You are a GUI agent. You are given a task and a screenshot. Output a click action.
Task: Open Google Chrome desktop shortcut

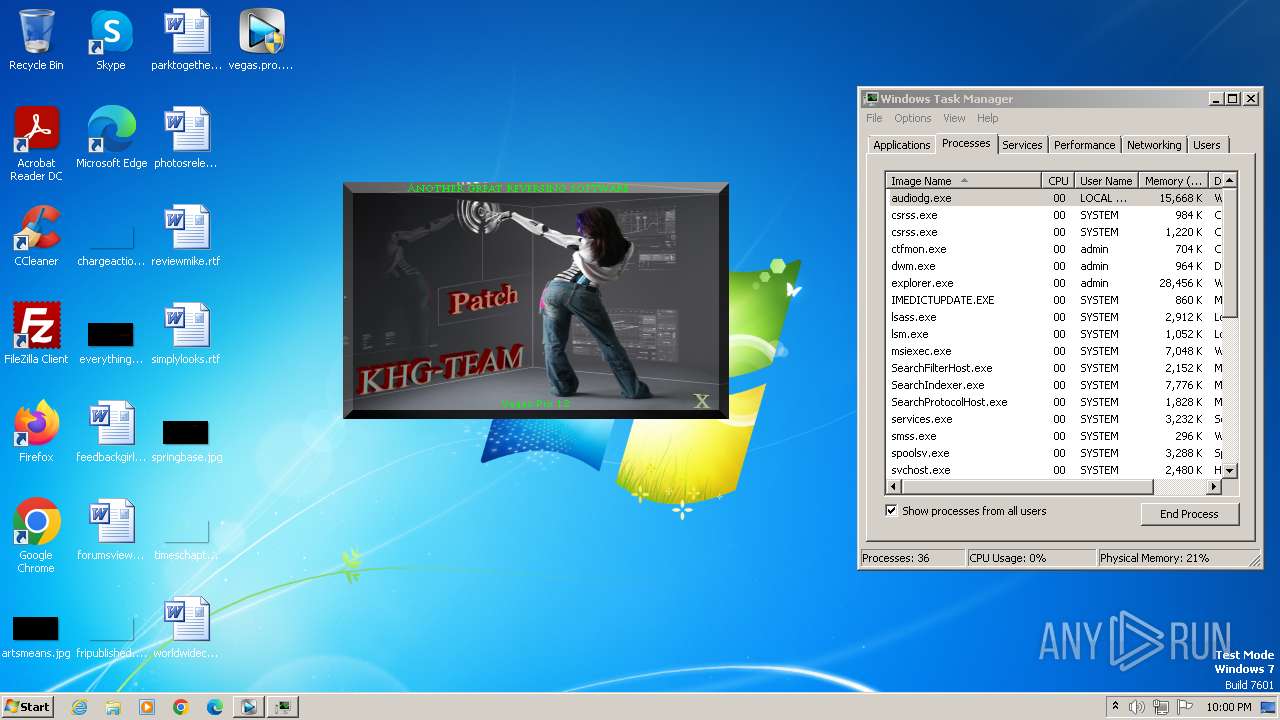36,536
